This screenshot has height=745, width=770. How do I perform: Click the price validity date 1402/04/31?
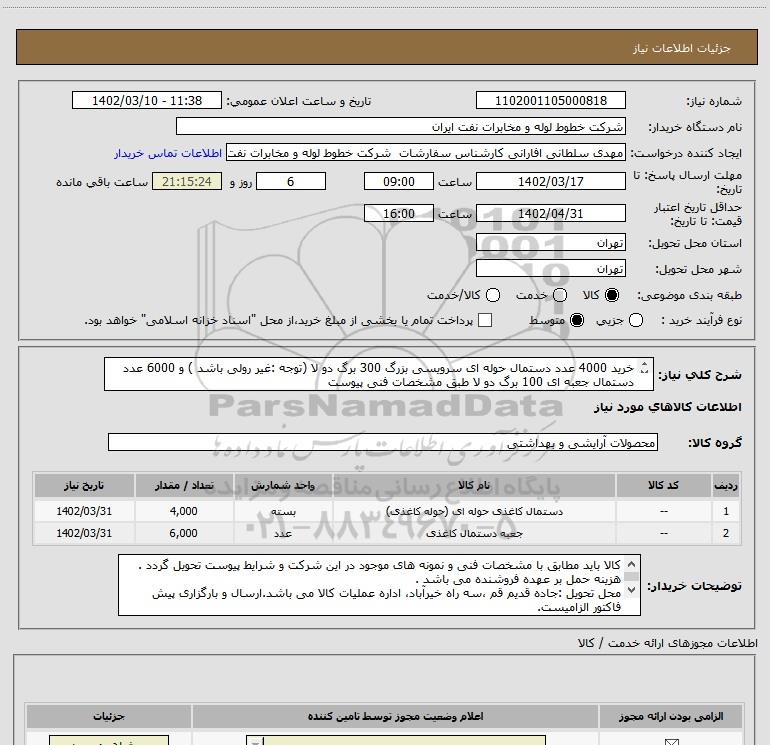[550, 213]
